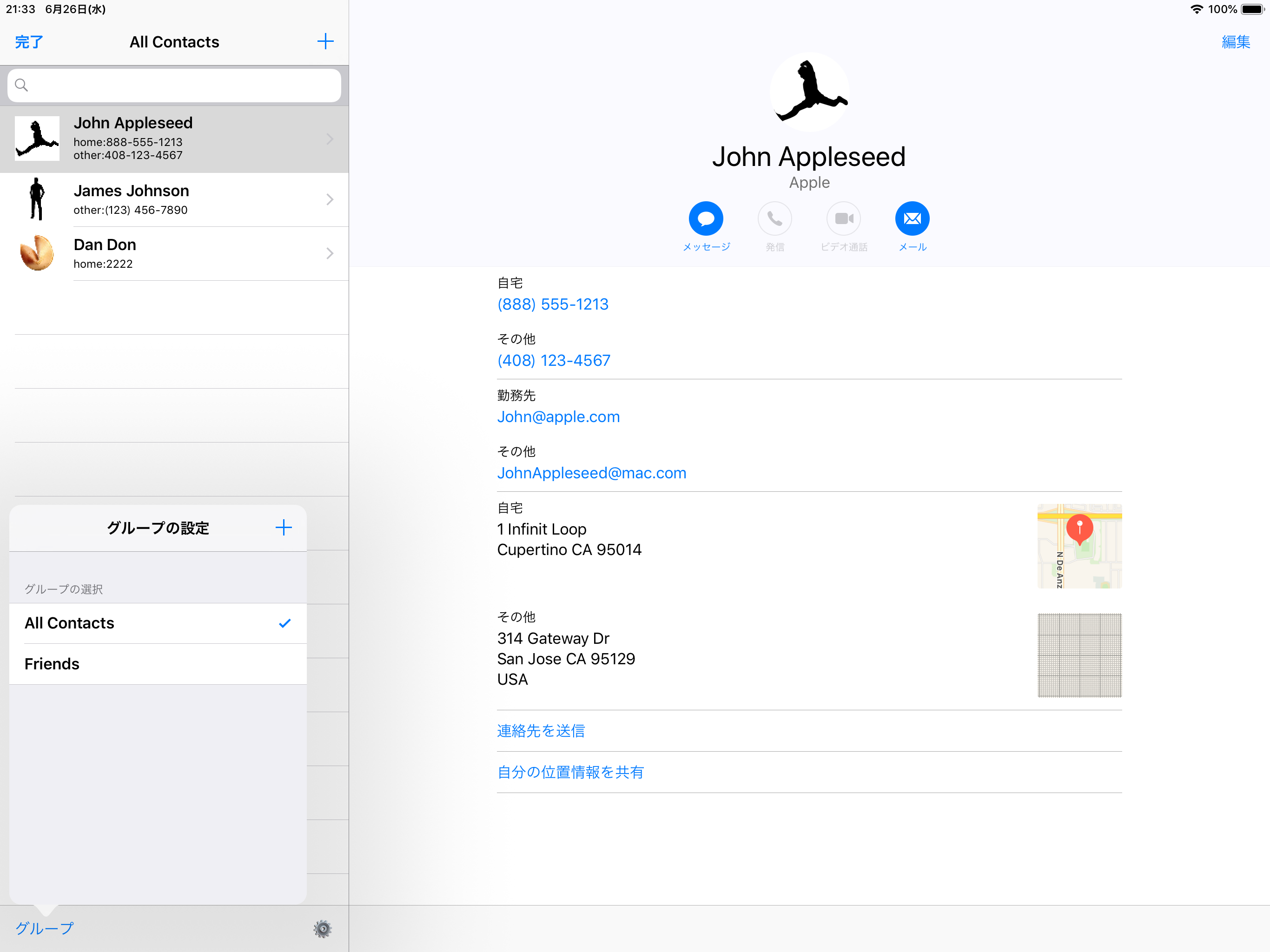The width and height of the screenshot is (1270, 952).
Task: Tap the 6月26日(水) status bar date
Action: pos(75,9)
